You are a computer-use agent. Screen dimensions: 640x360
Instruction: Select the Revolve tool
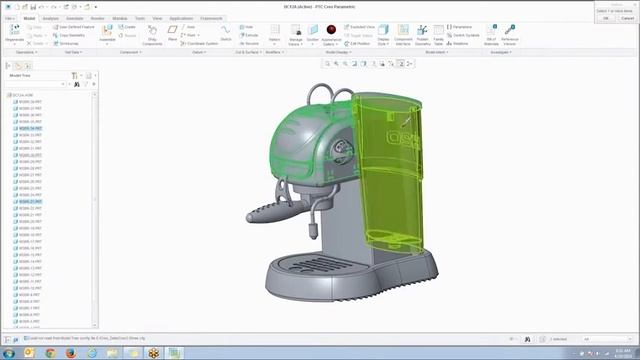(249, 43)
